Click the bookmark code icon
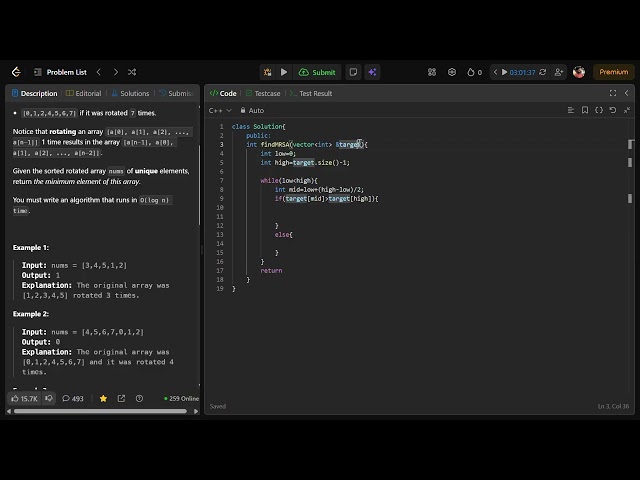 click(x=585, y=110)
